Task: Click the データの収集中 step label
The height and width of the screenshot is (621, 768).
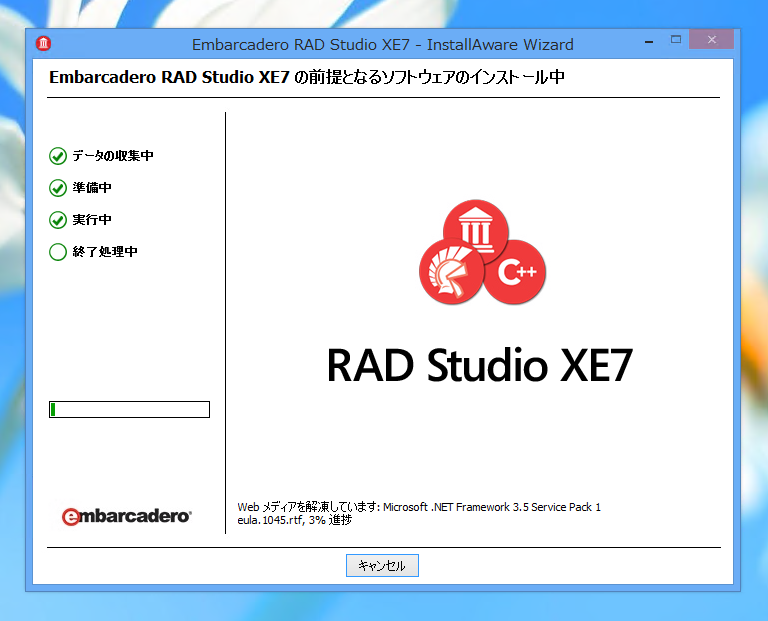Action: 113,156
